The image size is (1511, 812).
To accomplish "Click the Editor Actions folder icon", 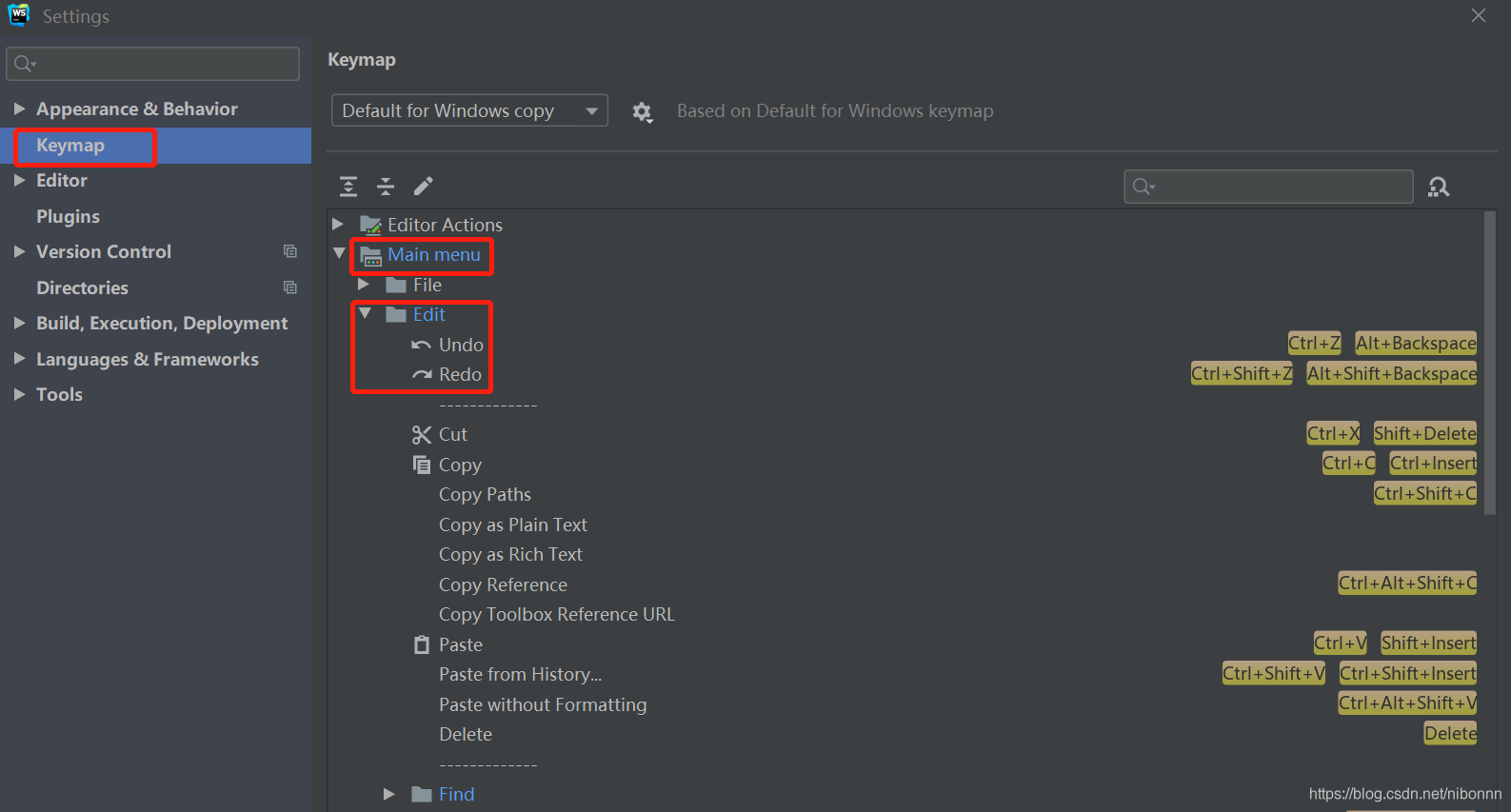I will 370,226.
